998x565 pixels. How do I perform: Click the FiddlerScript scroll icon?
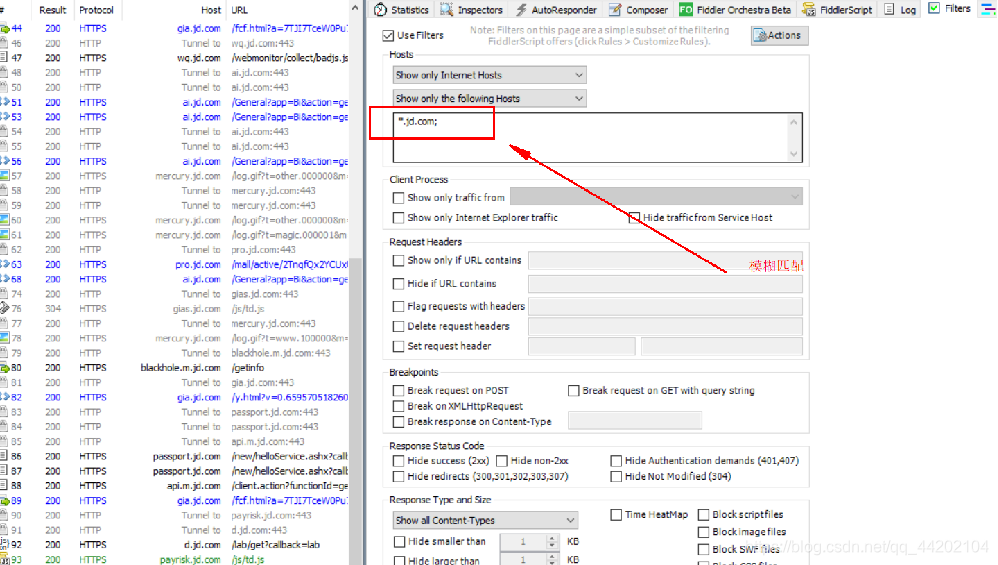coord(808,10)
